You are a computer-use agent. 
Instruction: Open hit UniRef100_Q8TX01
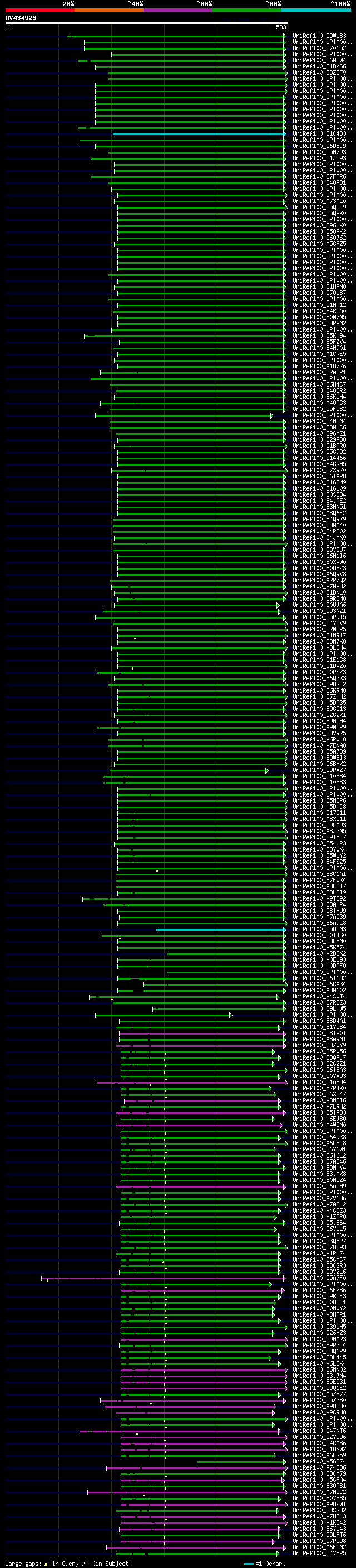[319, 1033]
